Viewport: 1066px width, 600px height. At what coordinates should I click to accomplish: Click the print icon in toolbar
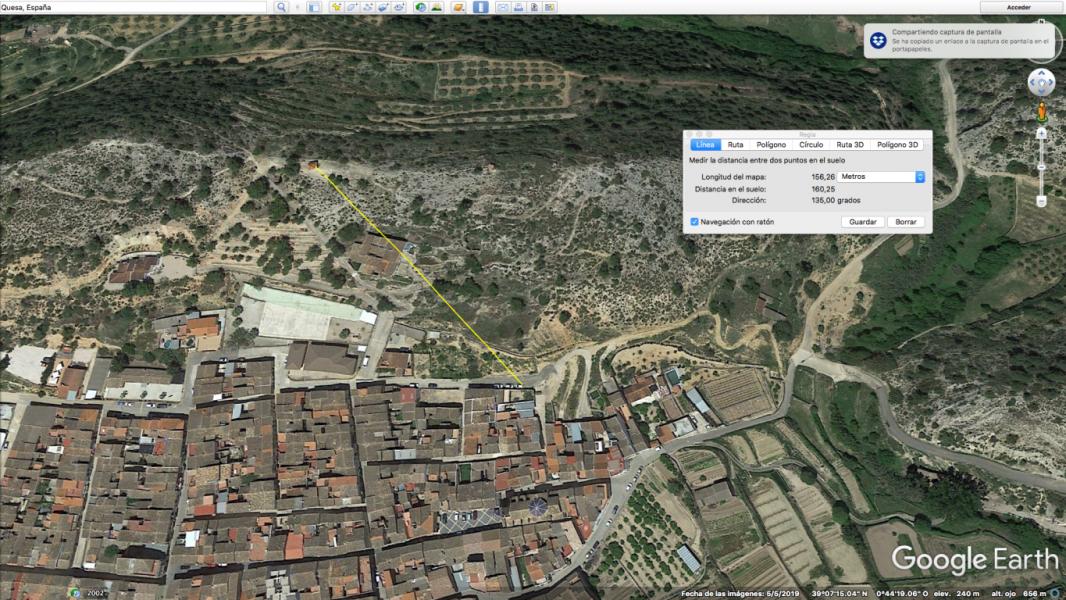(519, 7)
